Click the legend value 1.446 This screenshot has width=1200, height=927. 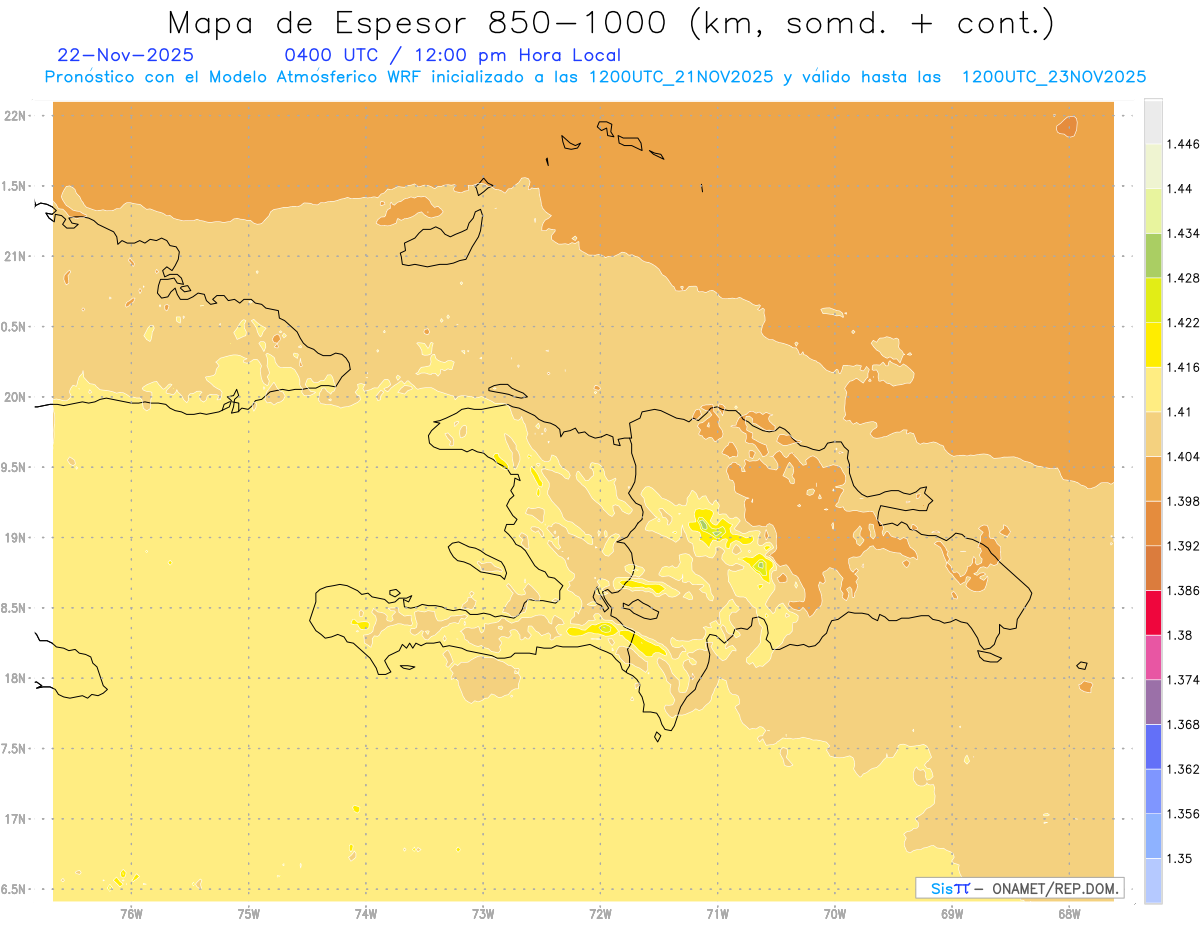(x=1183, y=144)
